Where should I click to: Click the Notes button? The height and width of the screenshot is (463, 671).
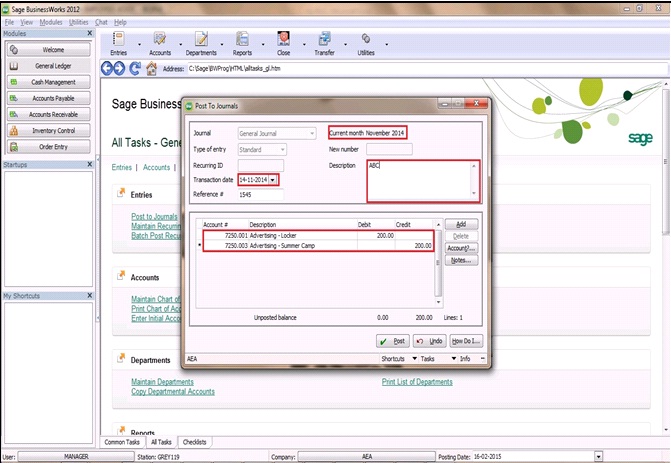(461, 260)
